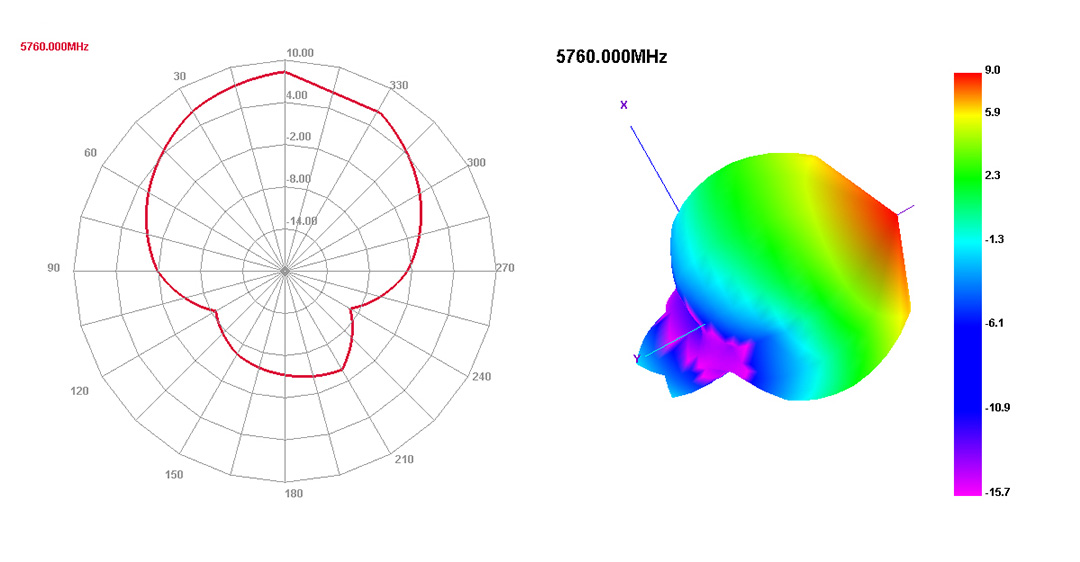Click the 180 degree angle label
This screenshot has width=1080, height=562.
pyautogui.click(x=293, y=493)
